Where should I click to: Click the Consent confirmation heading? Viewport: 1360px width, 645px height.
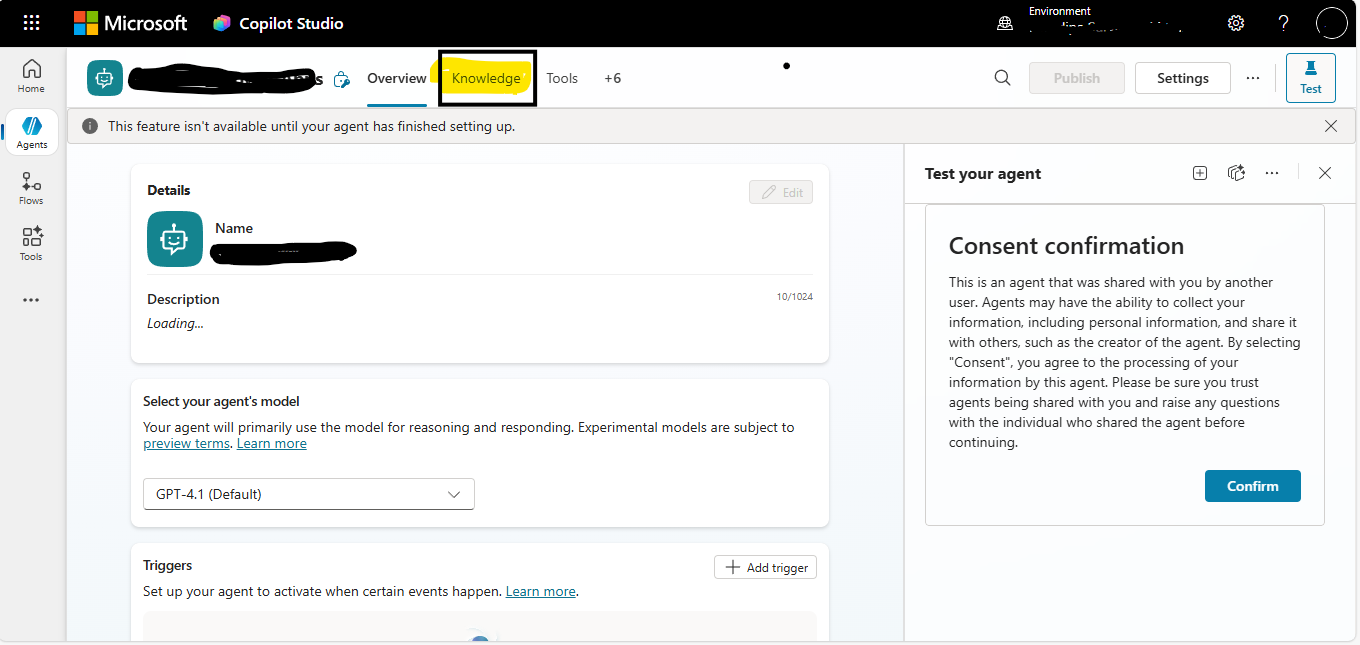pos(1066,246)
